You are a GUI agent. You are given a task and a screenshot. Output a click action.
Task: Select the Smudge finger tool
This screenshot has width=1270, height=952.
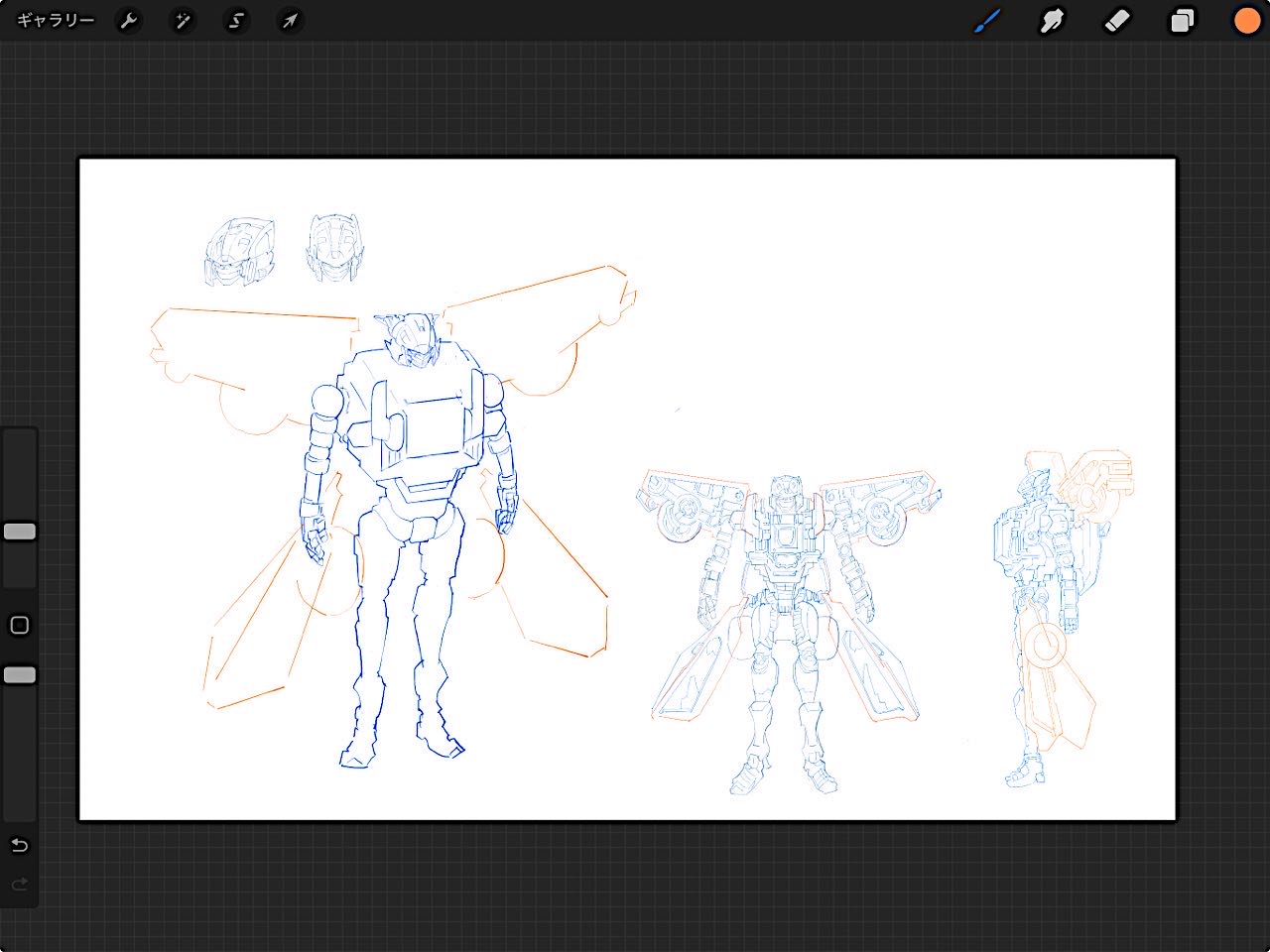point(1052,20)
